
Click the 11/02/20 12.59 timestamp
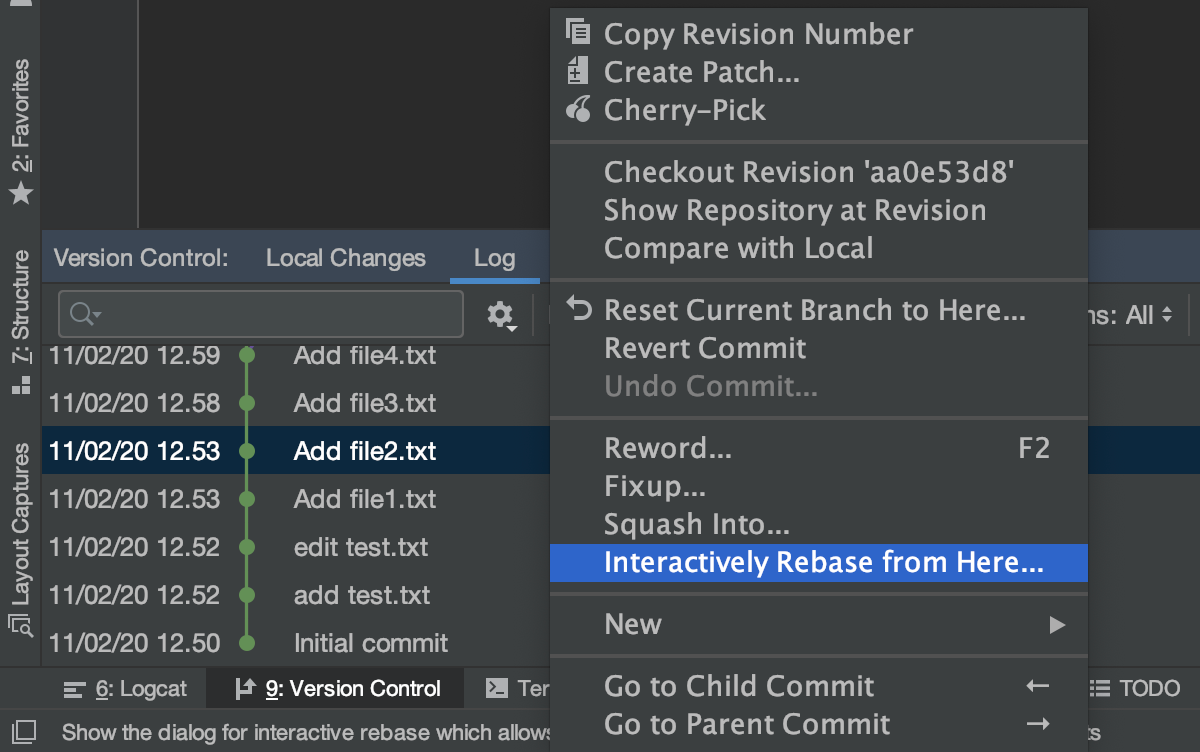tap(134, 355)
